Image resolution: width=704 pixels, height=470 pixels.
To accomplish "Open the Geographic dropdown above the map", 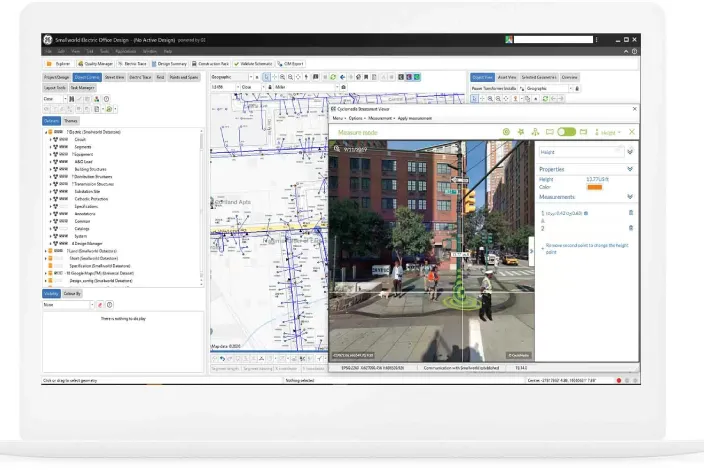I will coord(232,77).
